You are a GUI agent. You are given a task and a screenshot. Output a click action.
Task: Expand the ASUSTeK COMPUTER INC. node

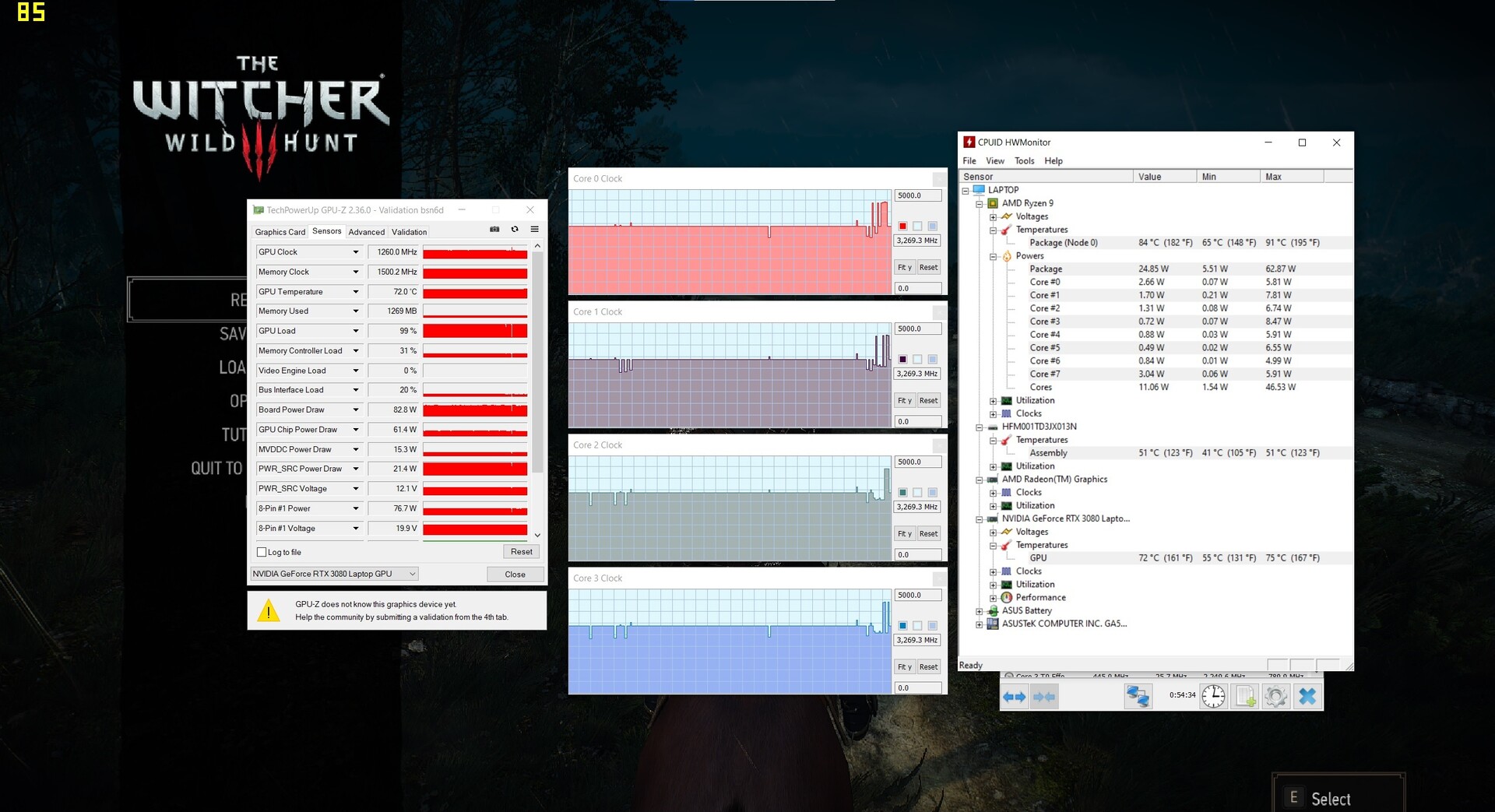(980, 624)
